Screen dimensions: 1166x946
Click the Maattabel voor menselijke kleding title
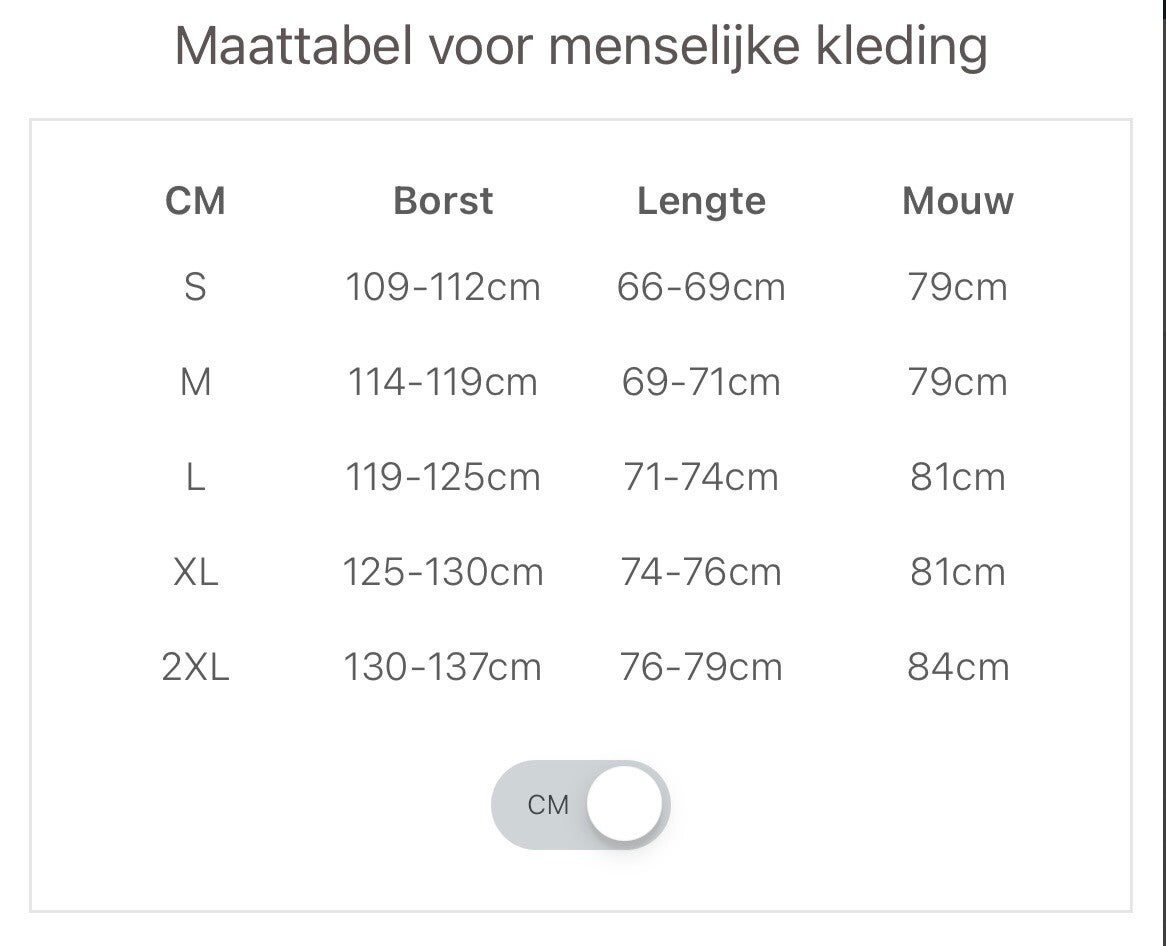(x=581, y=46)
